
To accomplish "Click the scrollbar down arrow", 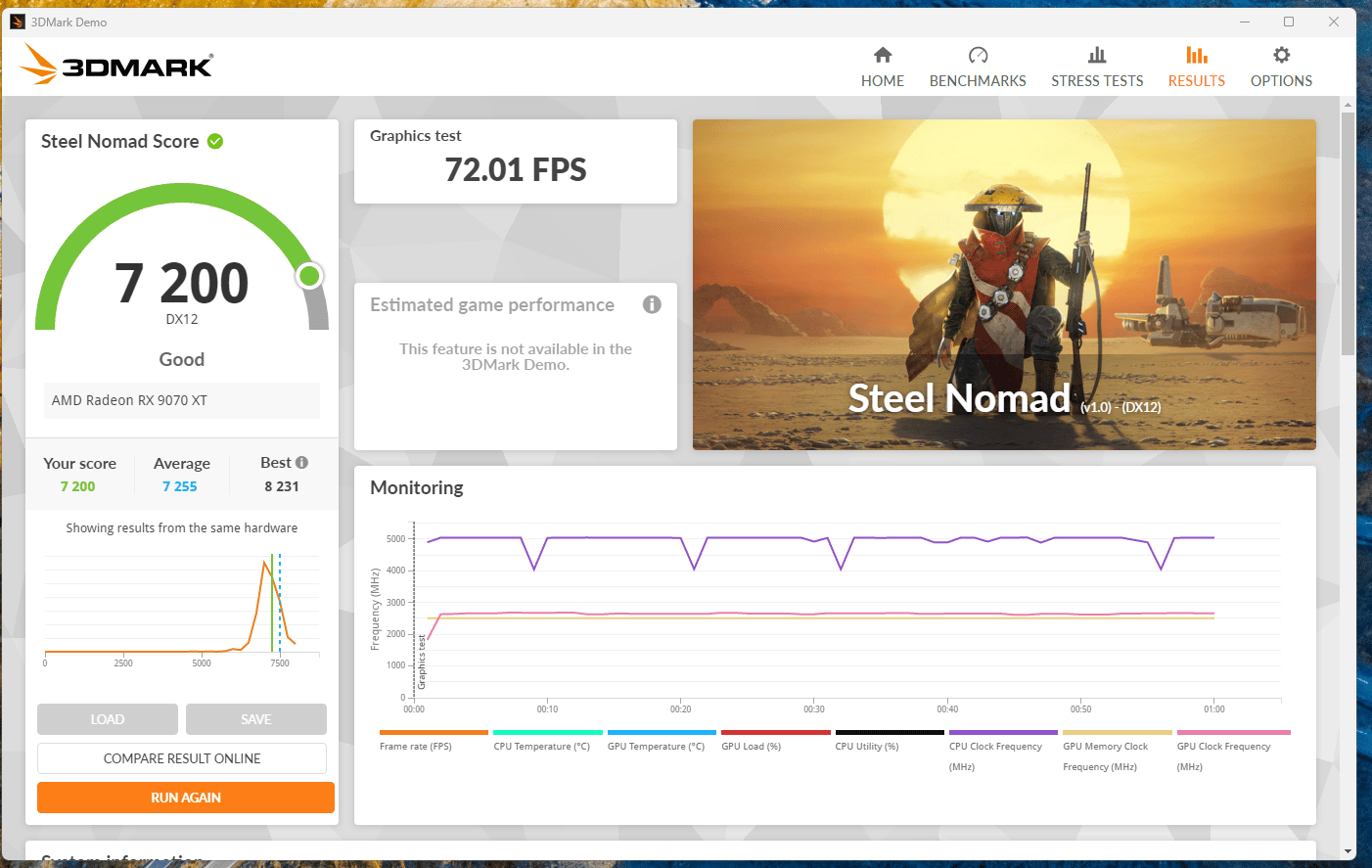I will click(x=1349, y=852).
